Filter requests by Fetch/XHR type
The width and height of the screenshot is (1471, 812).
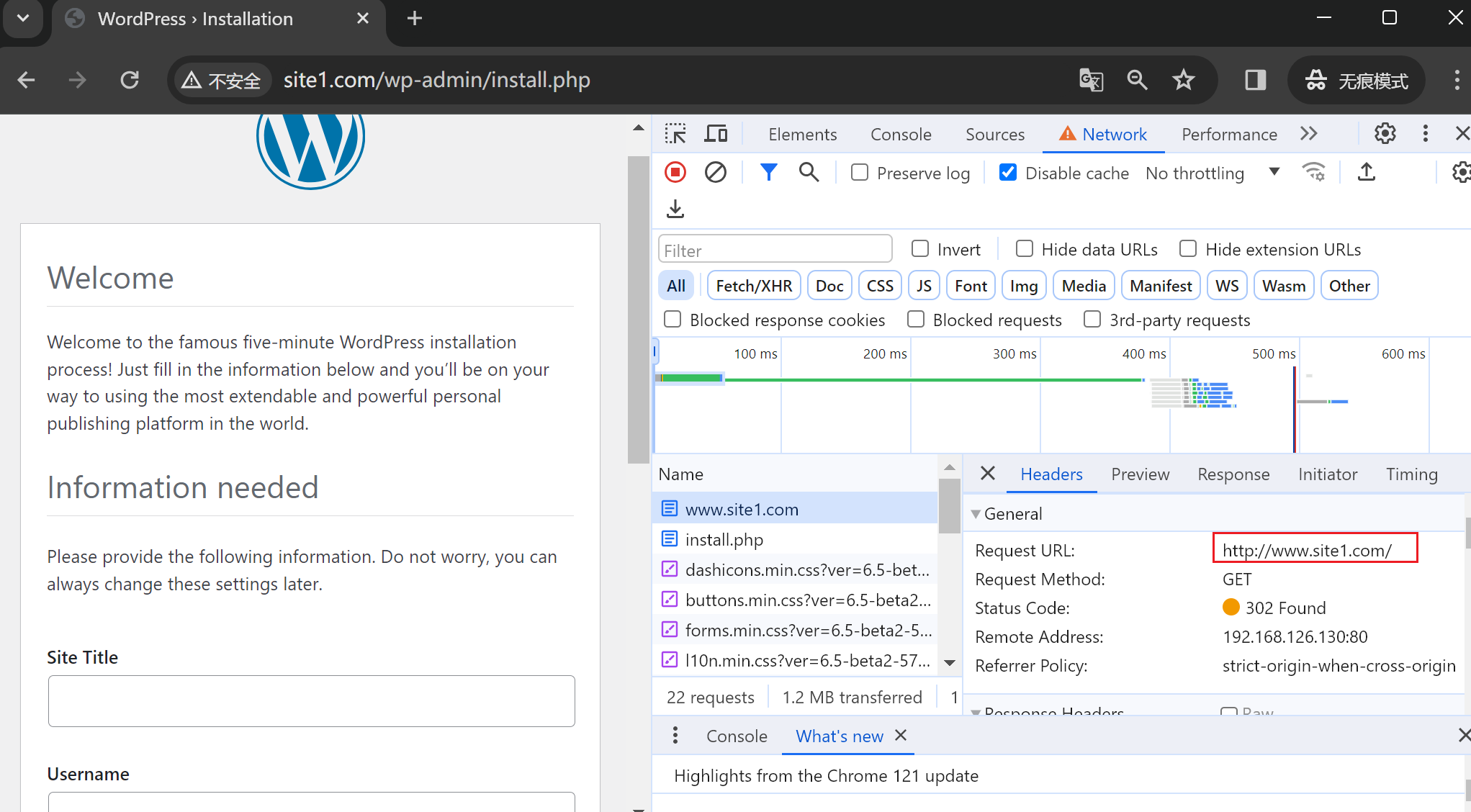pyautogui.click(x=754, y=286)
